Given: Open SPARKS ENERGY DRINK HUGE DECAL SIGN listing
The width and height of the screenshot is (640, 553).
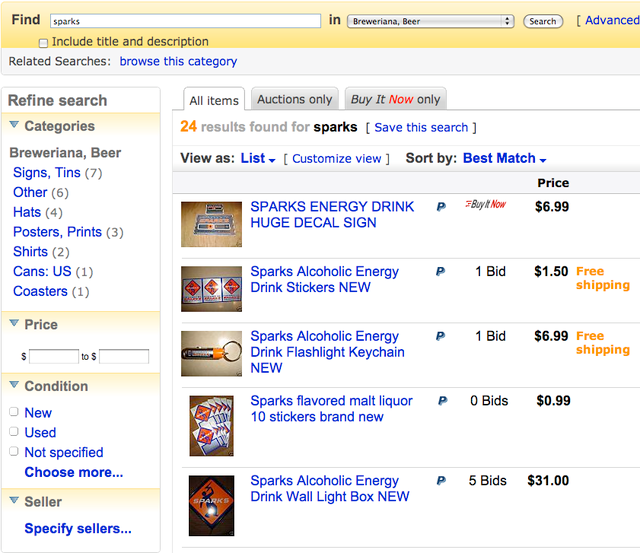Looking at the screenshot, I should click(x=332, y=215).
